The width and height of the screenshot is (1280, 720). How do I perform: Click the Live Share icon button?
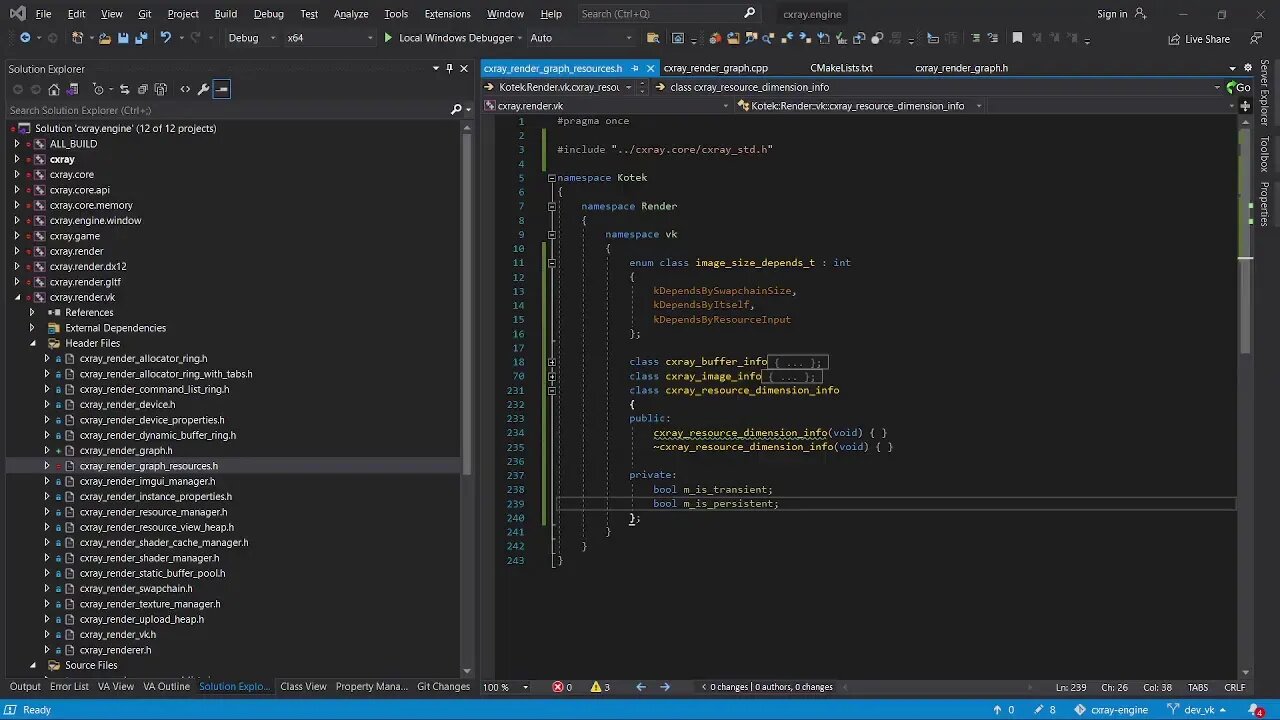tap(1199, 39)
